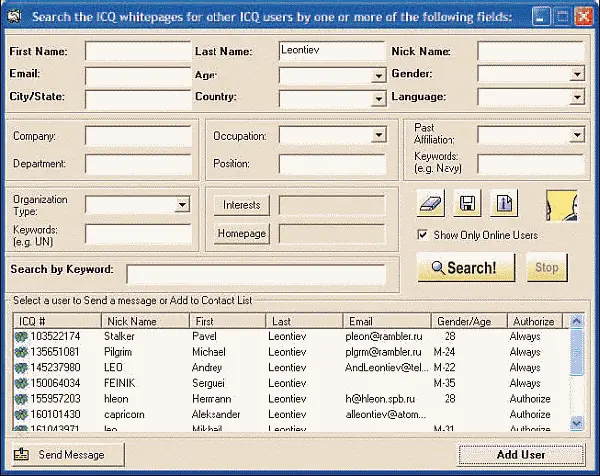Sort results by Gender/Age column header

[469, 321]
